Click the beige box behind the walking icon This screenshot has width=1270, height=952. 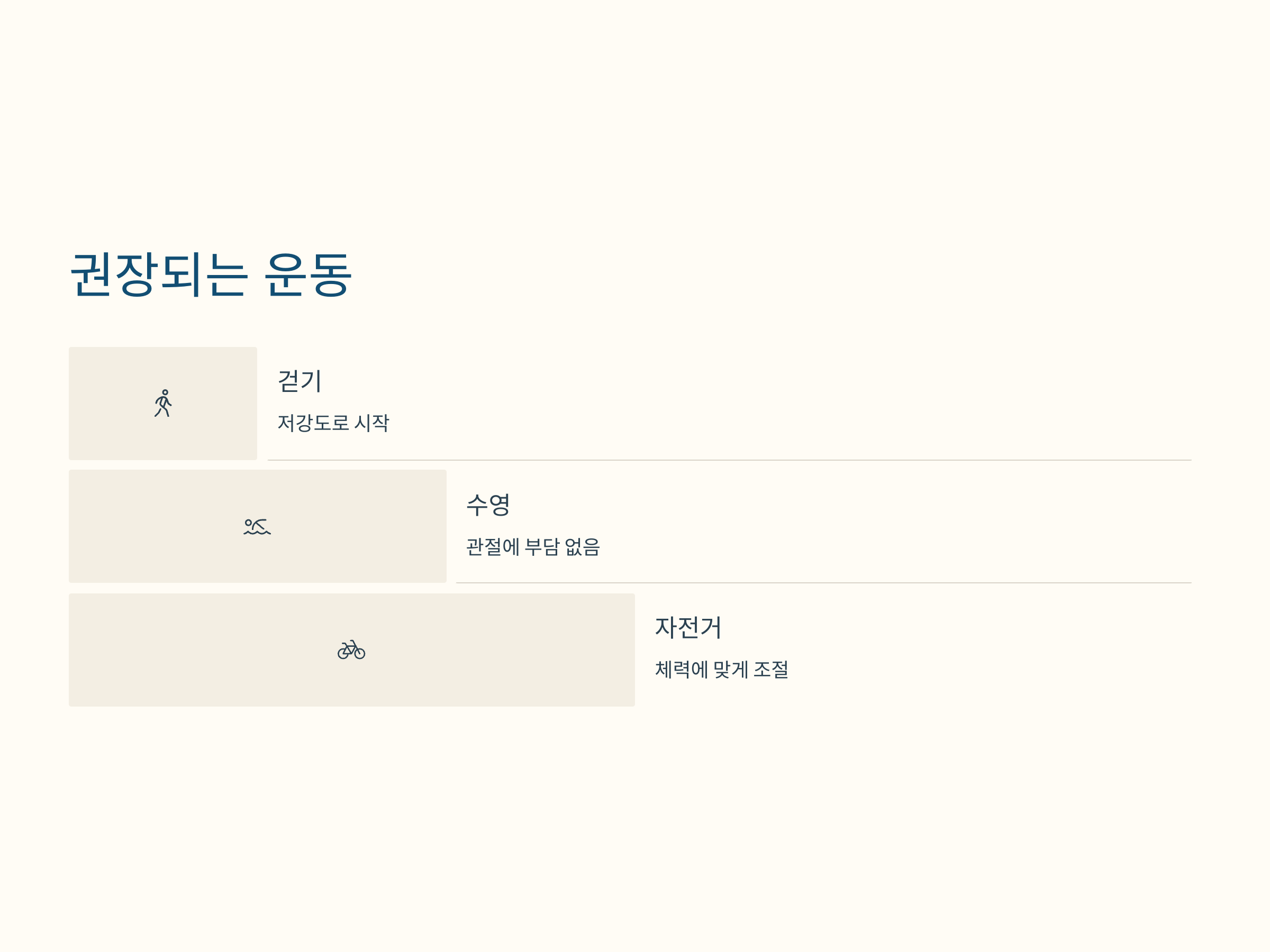click(163, 404)
